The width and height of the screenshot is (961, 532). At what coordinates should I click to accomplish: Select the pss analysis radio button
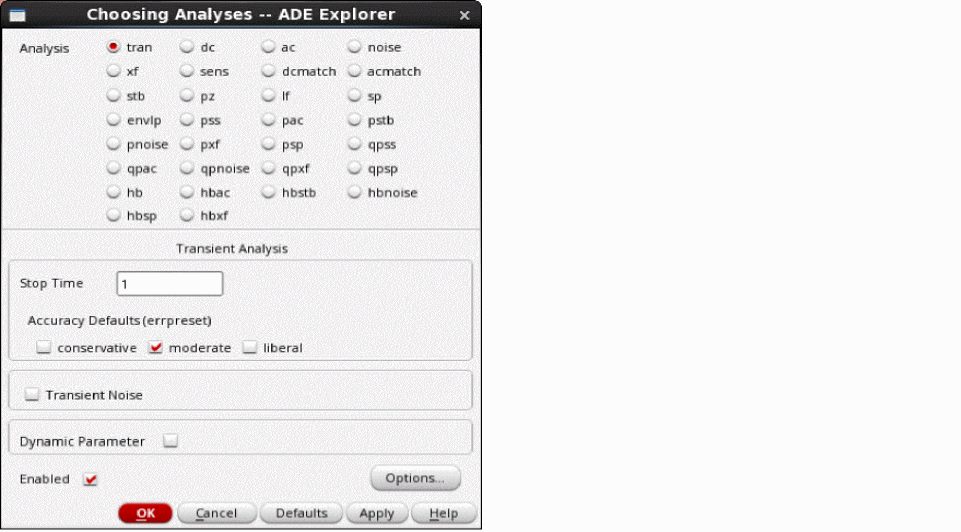[187, 120]
